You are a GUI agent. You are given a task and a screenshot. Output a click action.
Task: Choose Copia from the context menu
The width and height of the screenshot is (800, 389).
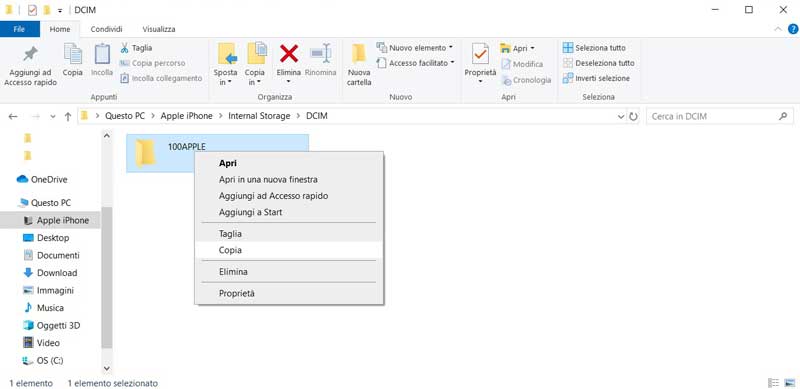click(289, 250)
